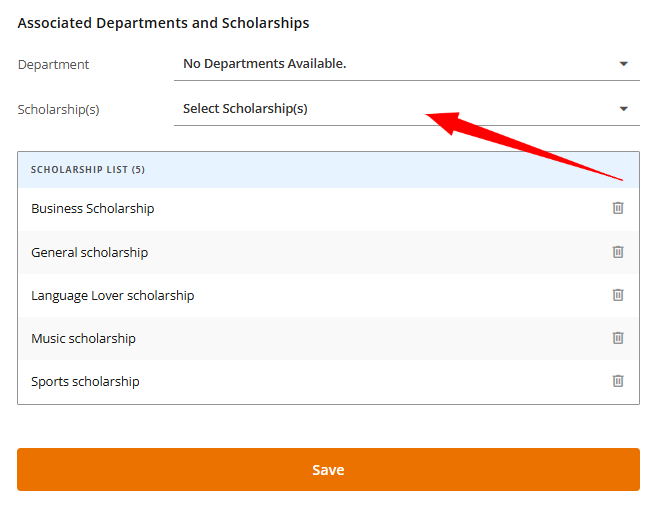This screenshot has width=662, height=505.
Task: Click the 'Select Scholarship(s)' placeholder text
Action: 245,108
